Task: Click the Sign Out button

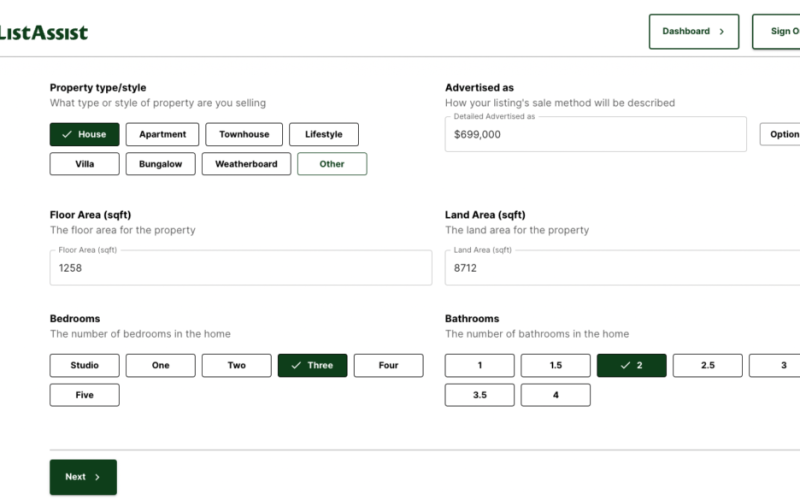Action: point(780,31)
